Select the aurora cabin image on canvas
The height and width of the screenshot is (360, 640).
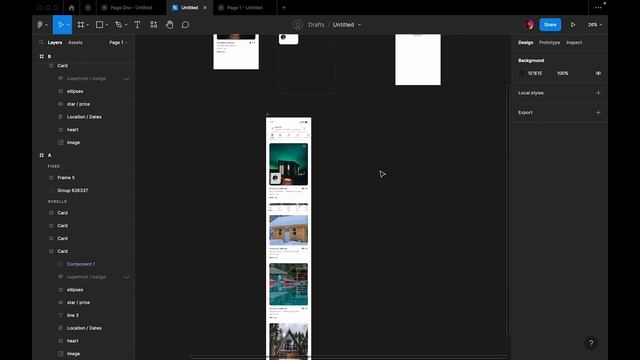click(289, 164)
